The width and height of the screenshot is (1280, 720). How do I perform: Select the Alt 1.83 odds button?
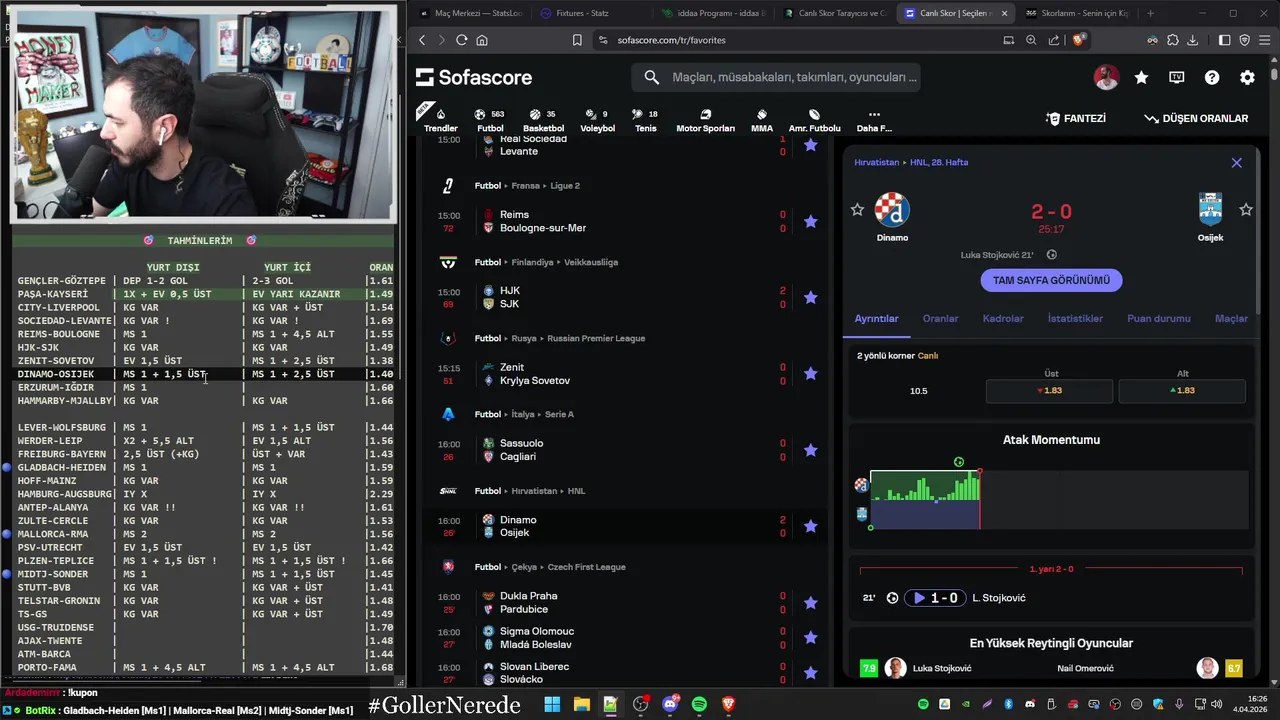pyautogui.click(x=1182, y=391)
